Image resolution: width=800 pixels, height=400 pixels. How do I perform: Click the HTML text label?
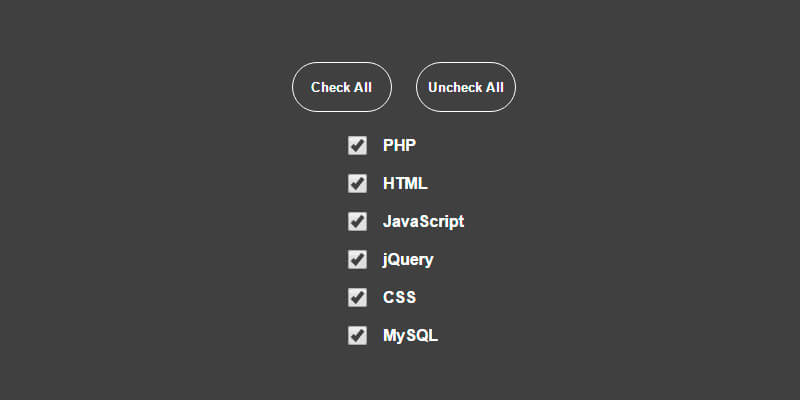[405, 184]
